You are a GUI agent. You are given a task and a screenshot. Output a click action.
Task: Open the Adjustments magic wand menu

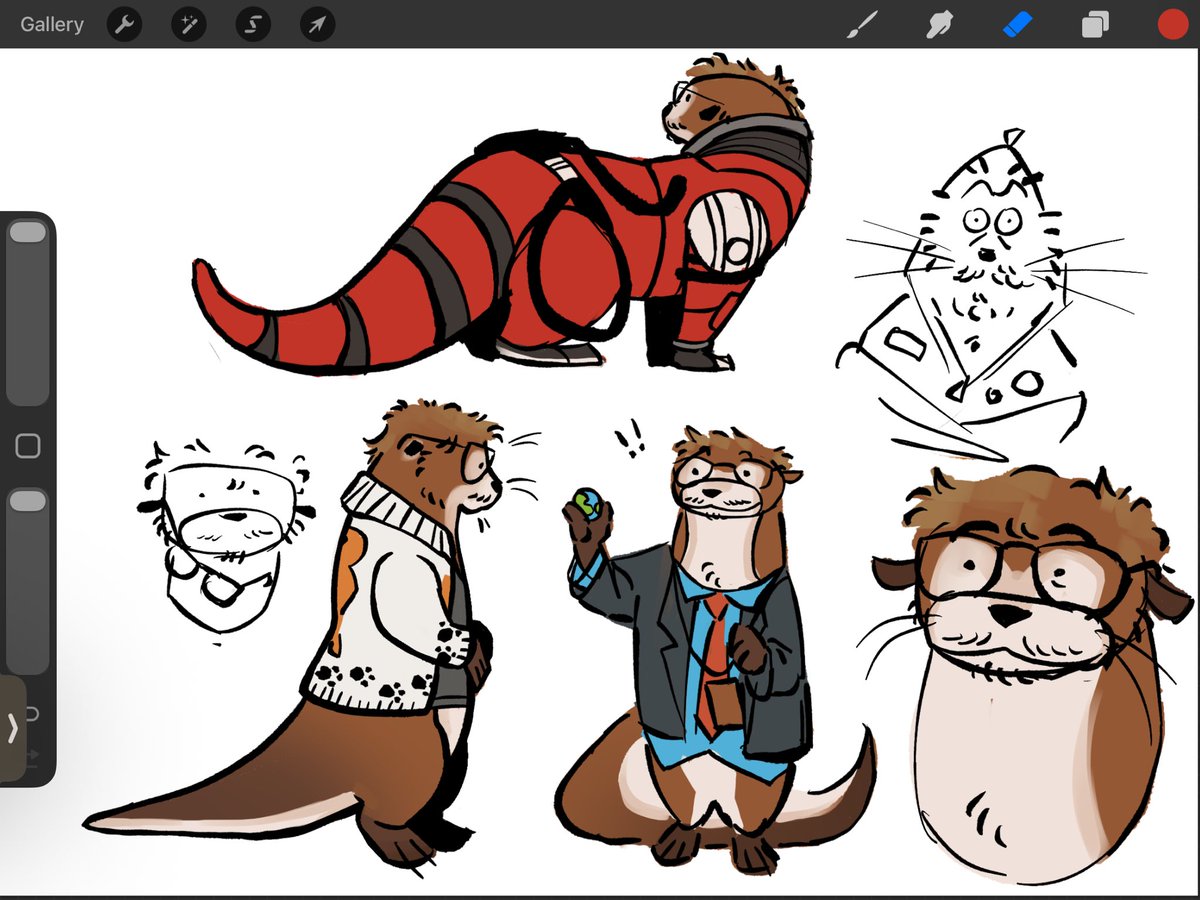click(188, 24)
